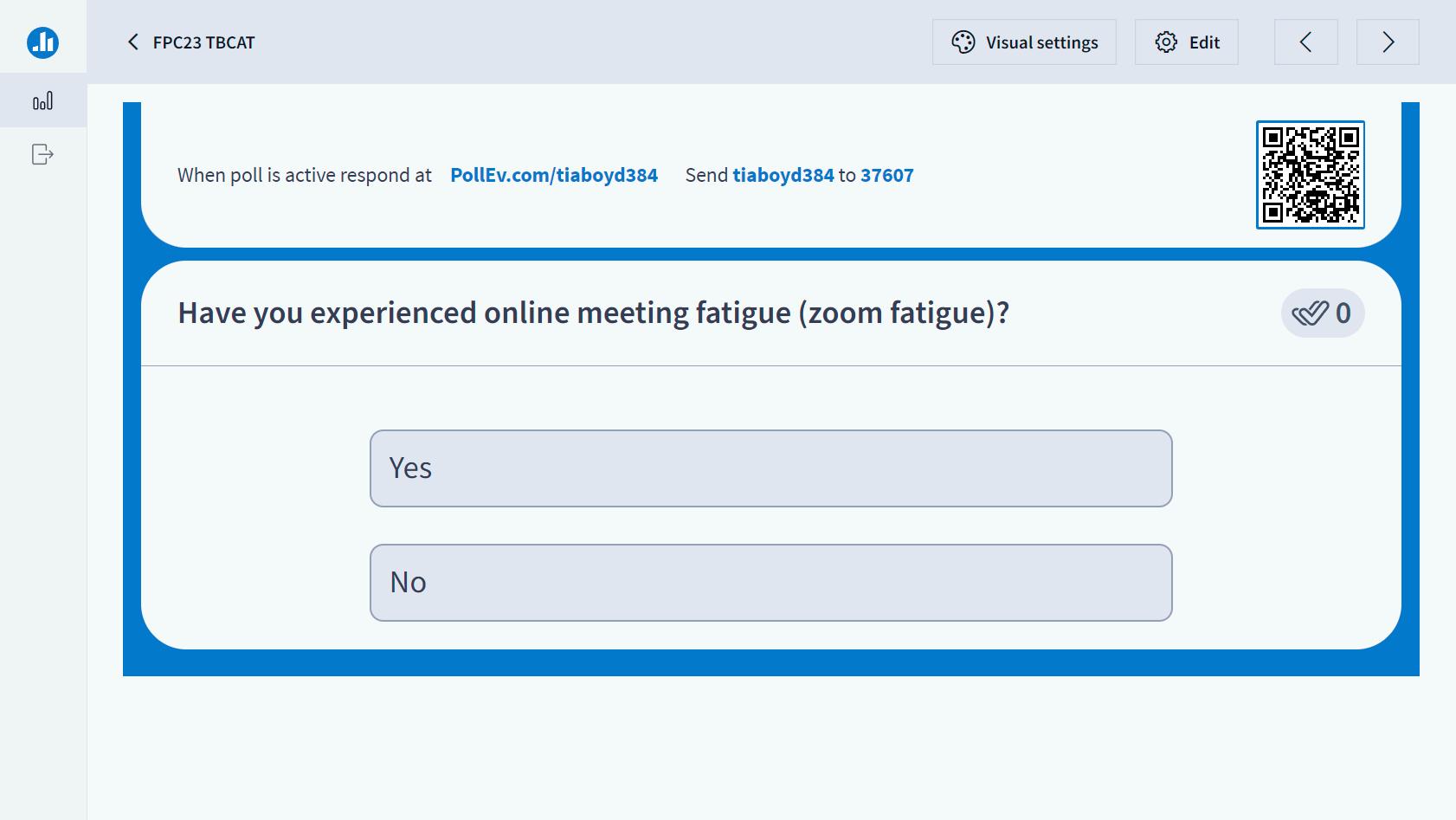Image resolution: width=1456 pixels, height=820 pixels.
Task: Click the tiaboyd384 text code
Action: tap(783, 175)
